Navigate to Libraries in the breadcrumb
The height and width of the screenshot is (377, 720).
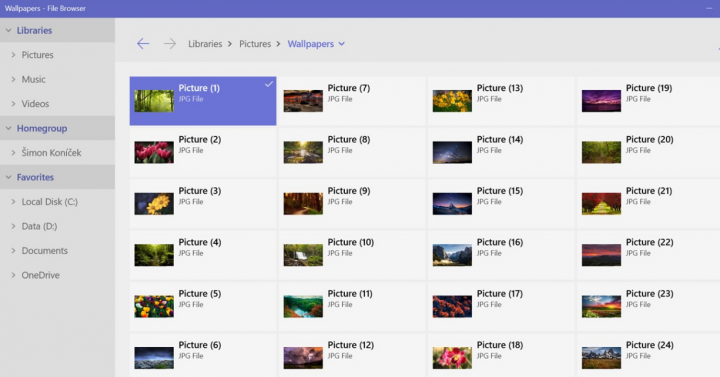(x=205, y=44)
